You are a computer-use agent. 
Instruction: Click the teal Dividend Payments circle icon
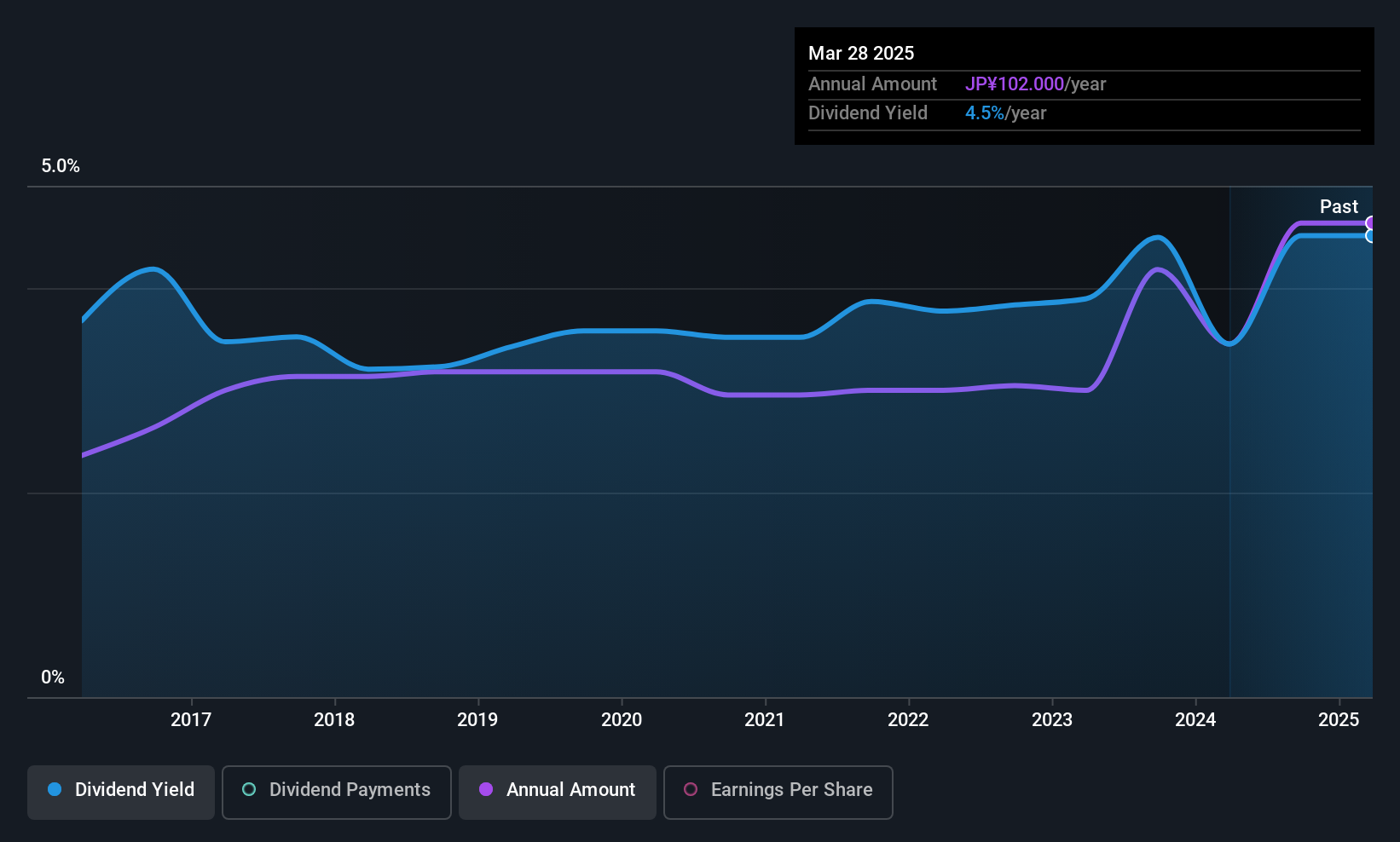coord(248,790)
